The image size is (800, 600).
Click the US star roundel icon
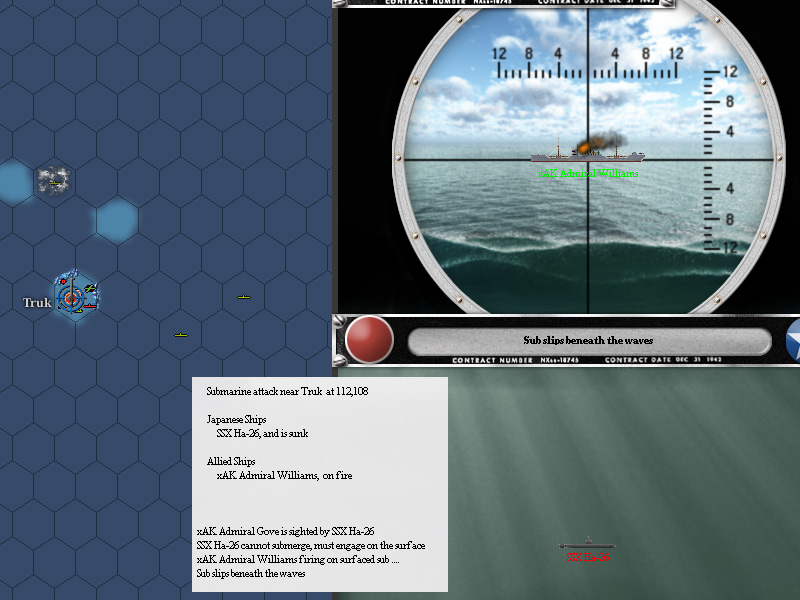(793, 340)
